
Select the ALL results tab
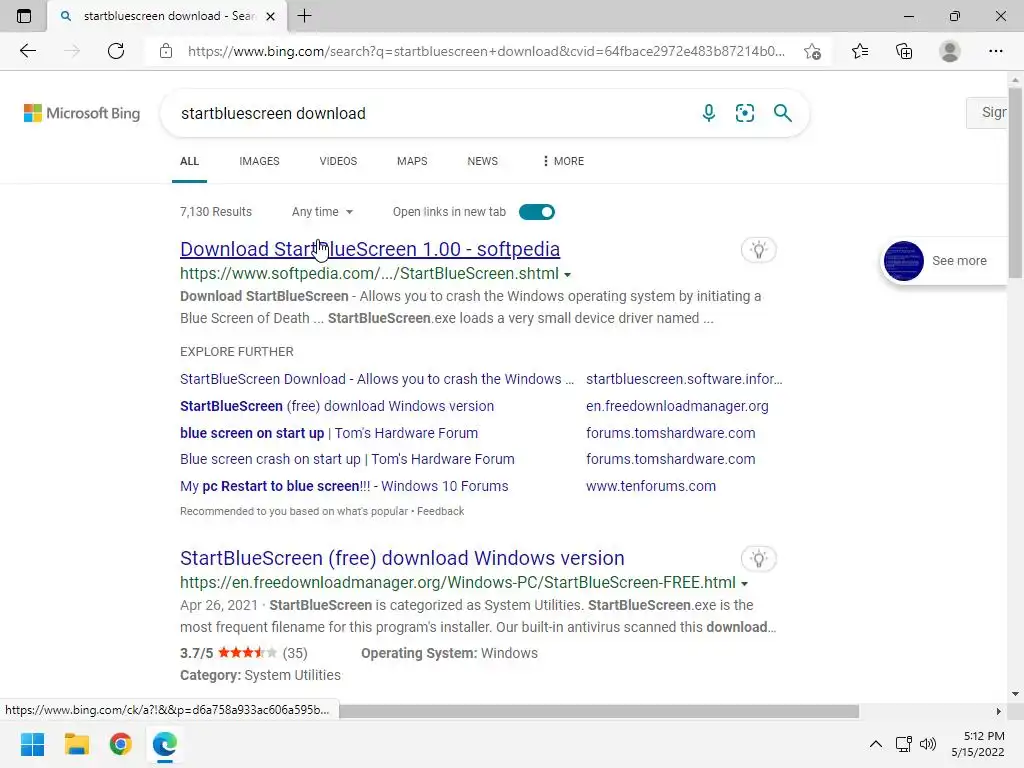coord(189,161)
